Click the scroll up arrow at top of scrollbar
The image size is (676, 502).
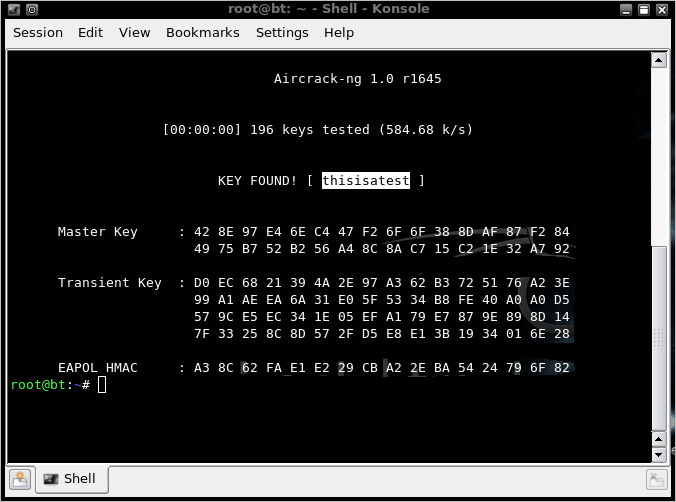(x=658, y=60)
